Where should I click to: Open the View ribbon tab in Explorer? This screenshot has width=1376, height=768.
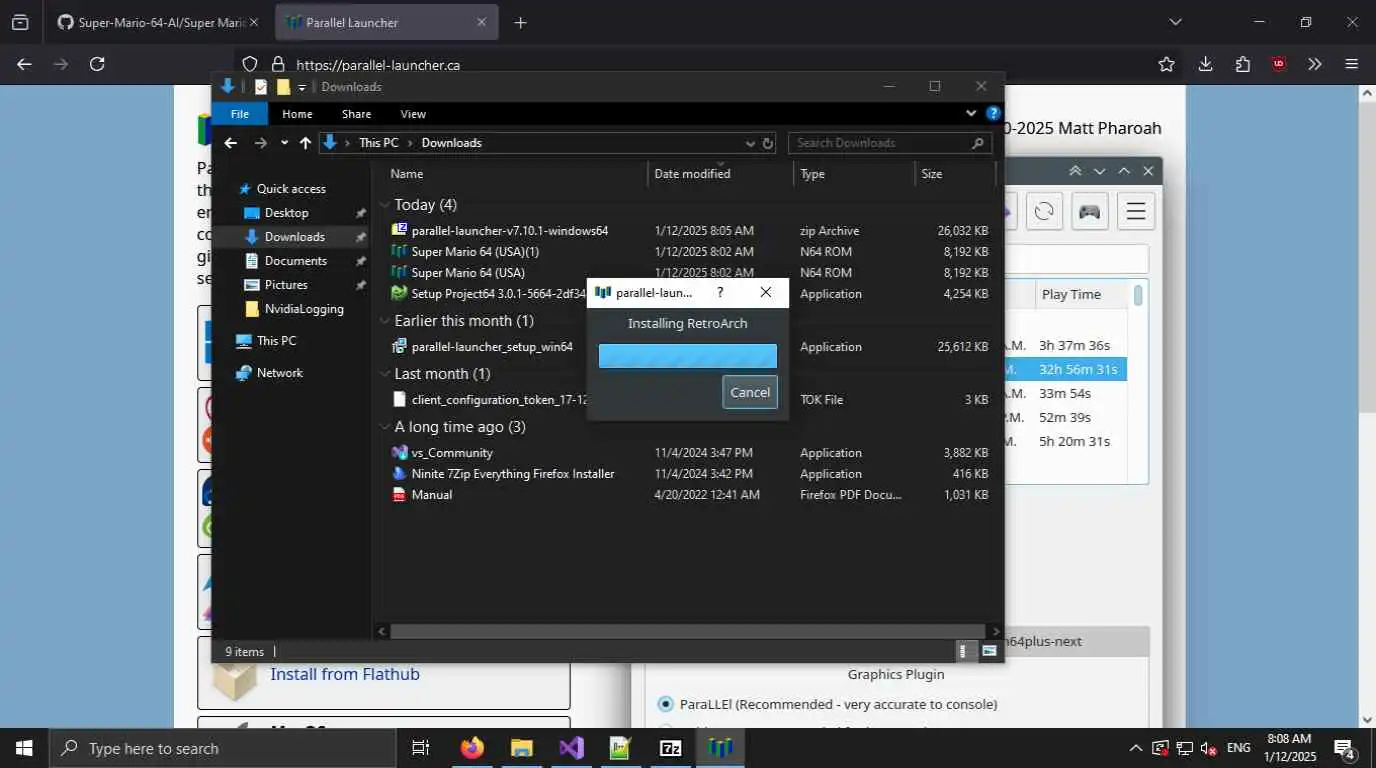point(413,114)
